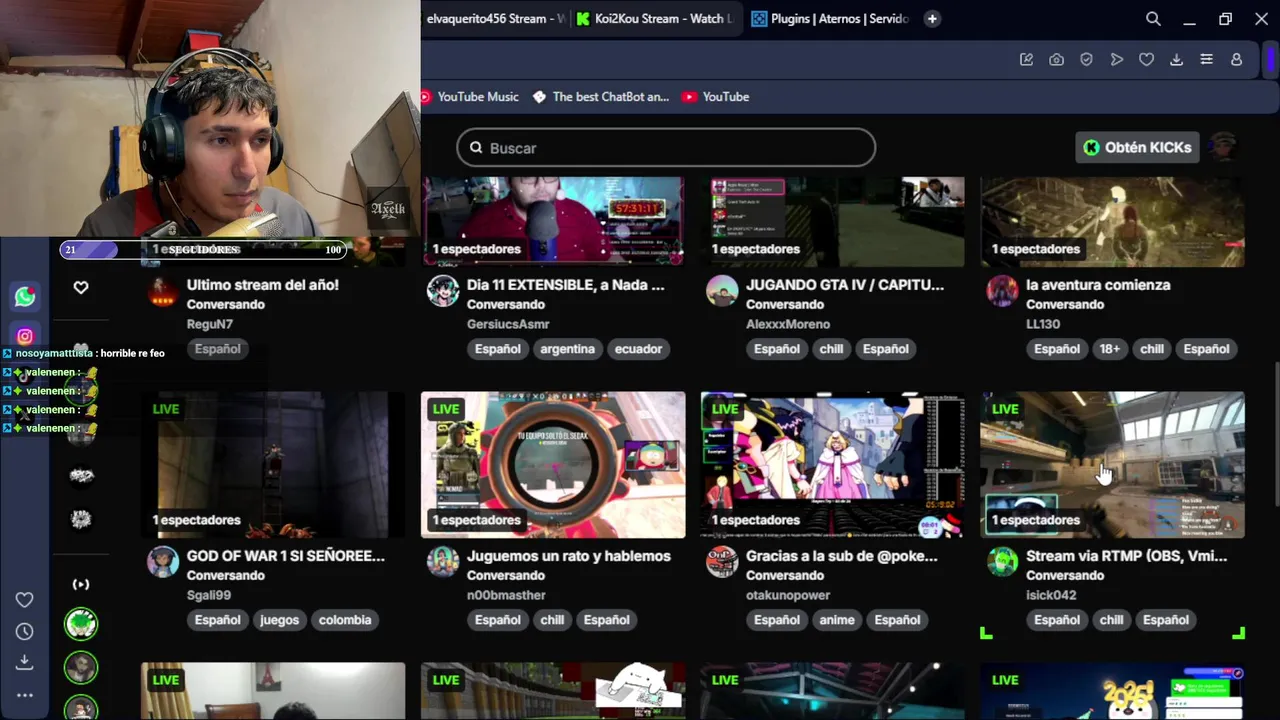Open WhatsApp in the browser sidebar

25,296
